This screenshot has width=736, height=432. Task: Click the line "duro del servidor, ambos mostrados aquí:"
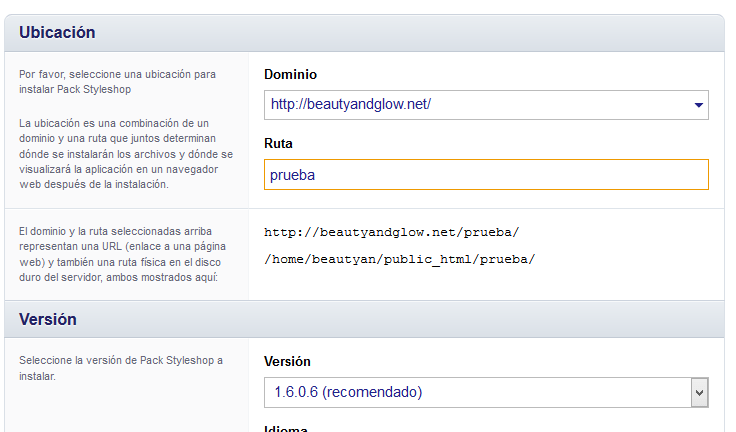pyautogui.click(x=118, y=277)
